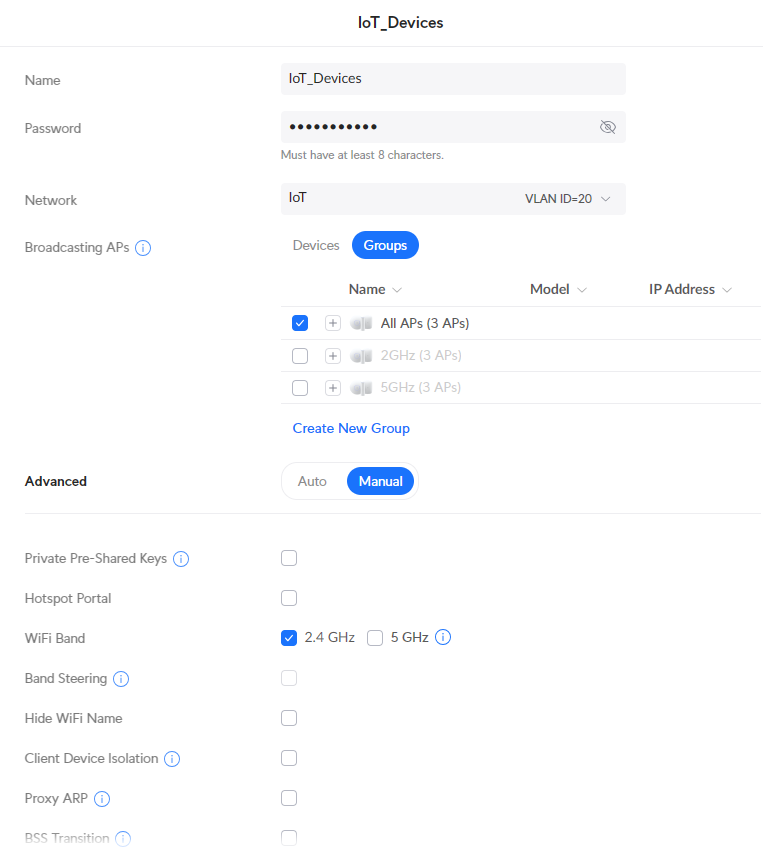This screenshot has height=858, width=763.
Task: Expand the All APs group row
Action: pos(333,323)
